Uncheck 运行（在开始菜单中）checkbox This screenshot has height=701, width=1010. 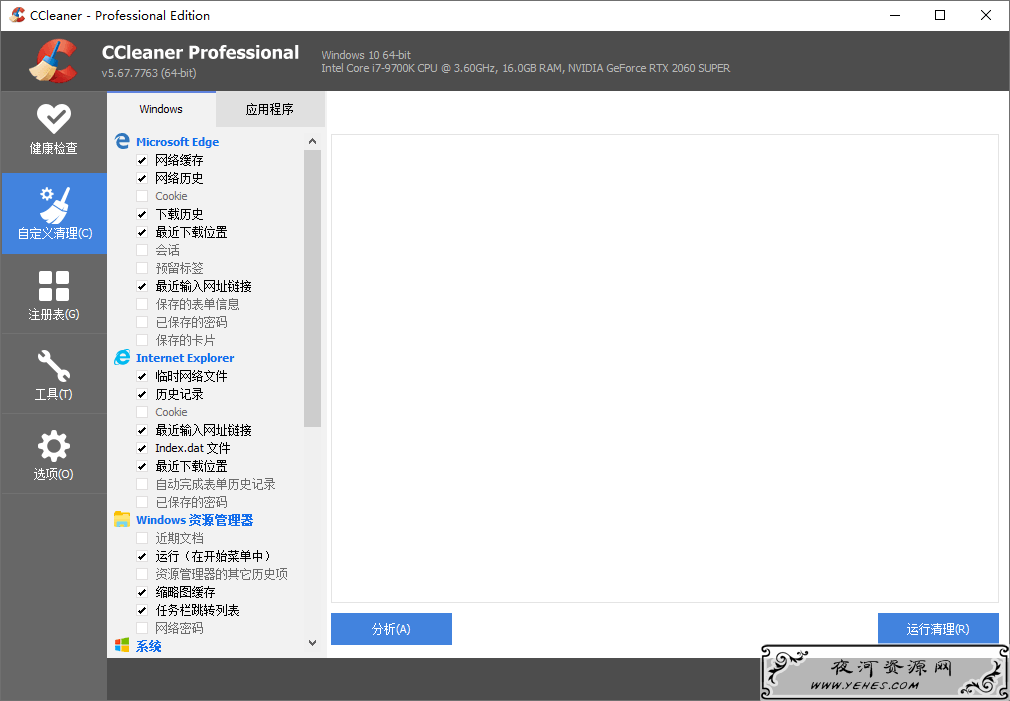(142, 556)
